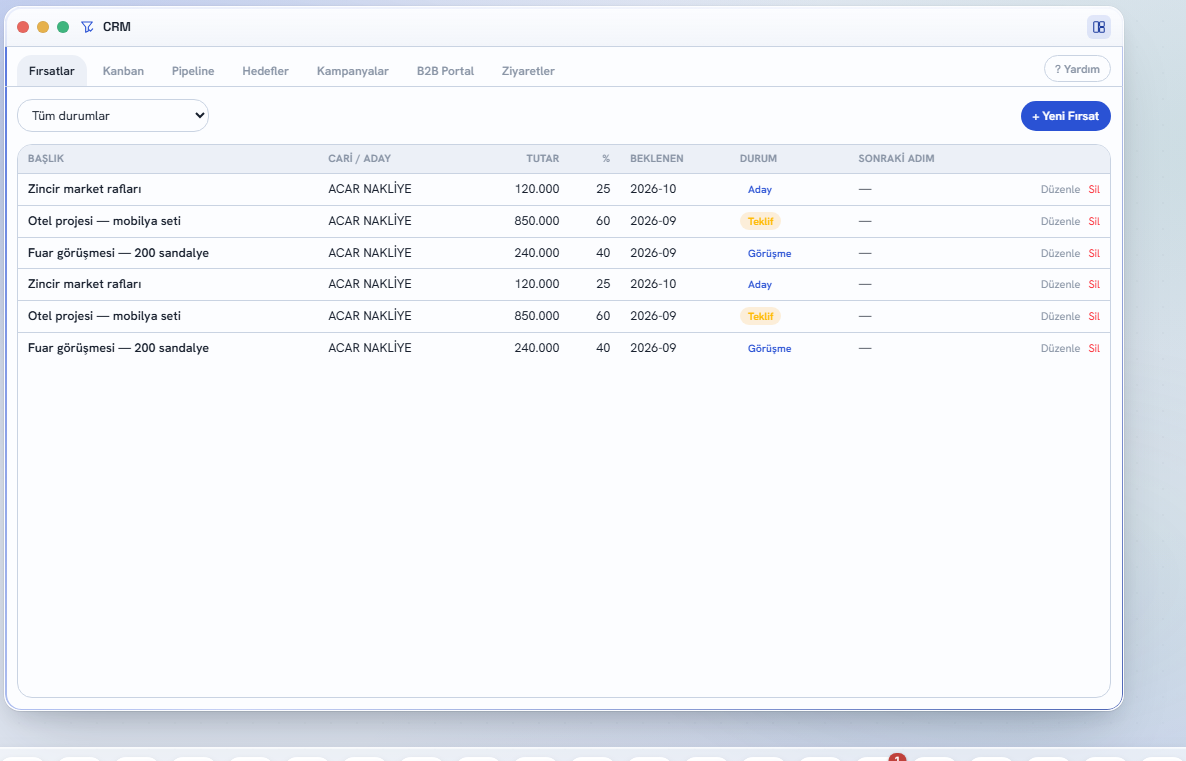Image resolution: width=1186 pixels, height=761 pixels.
Task: Open the B2B Portal tab
Action: (446, 71)
